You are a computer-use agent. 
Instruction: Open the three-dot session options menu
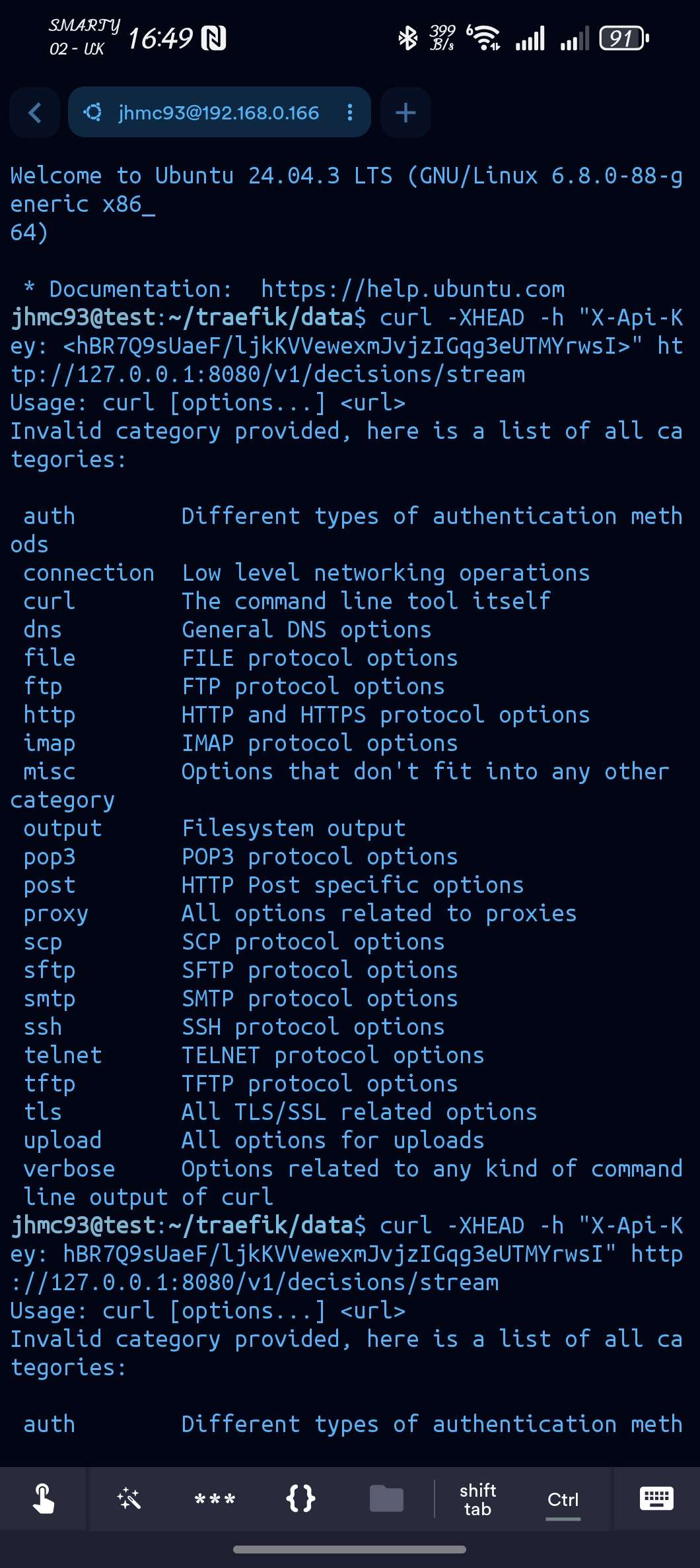pos(350,113)
